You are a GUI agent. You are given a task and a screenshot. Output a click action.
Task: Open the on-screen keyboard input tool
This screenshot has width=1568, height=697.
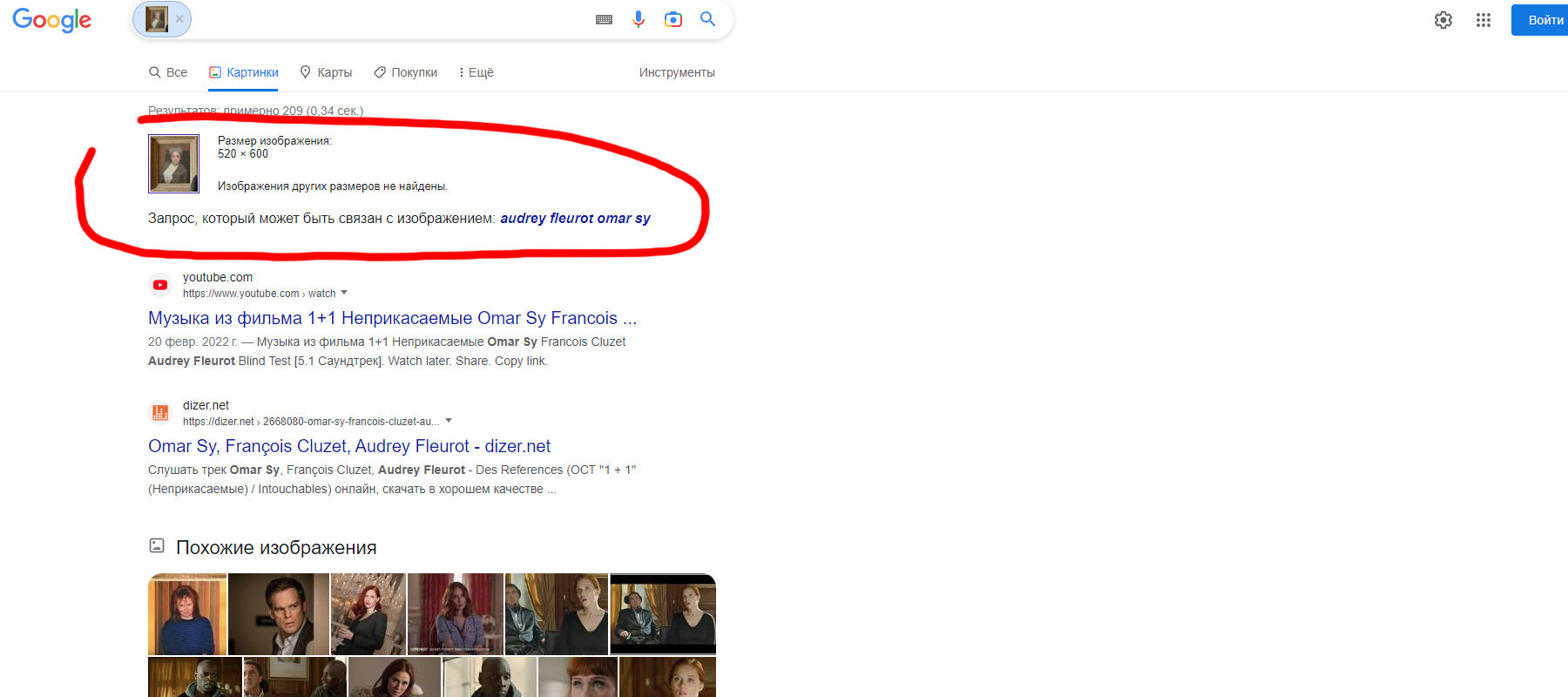(604, 19)
